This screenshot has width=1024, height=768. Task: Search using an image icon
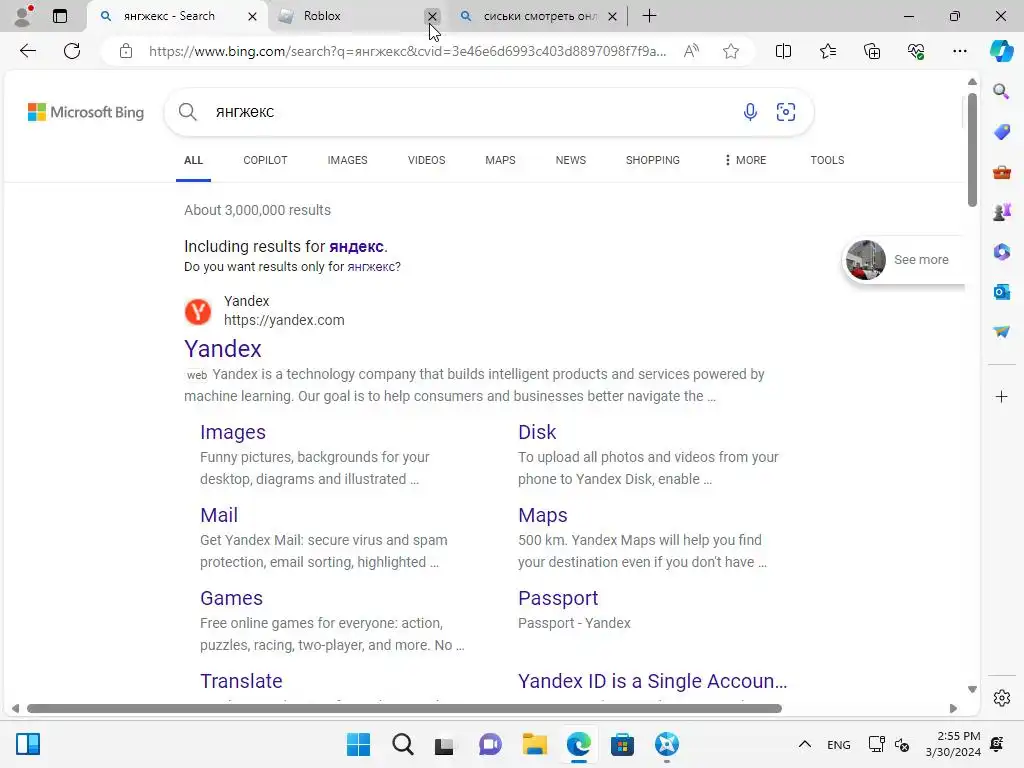[786, 112]
